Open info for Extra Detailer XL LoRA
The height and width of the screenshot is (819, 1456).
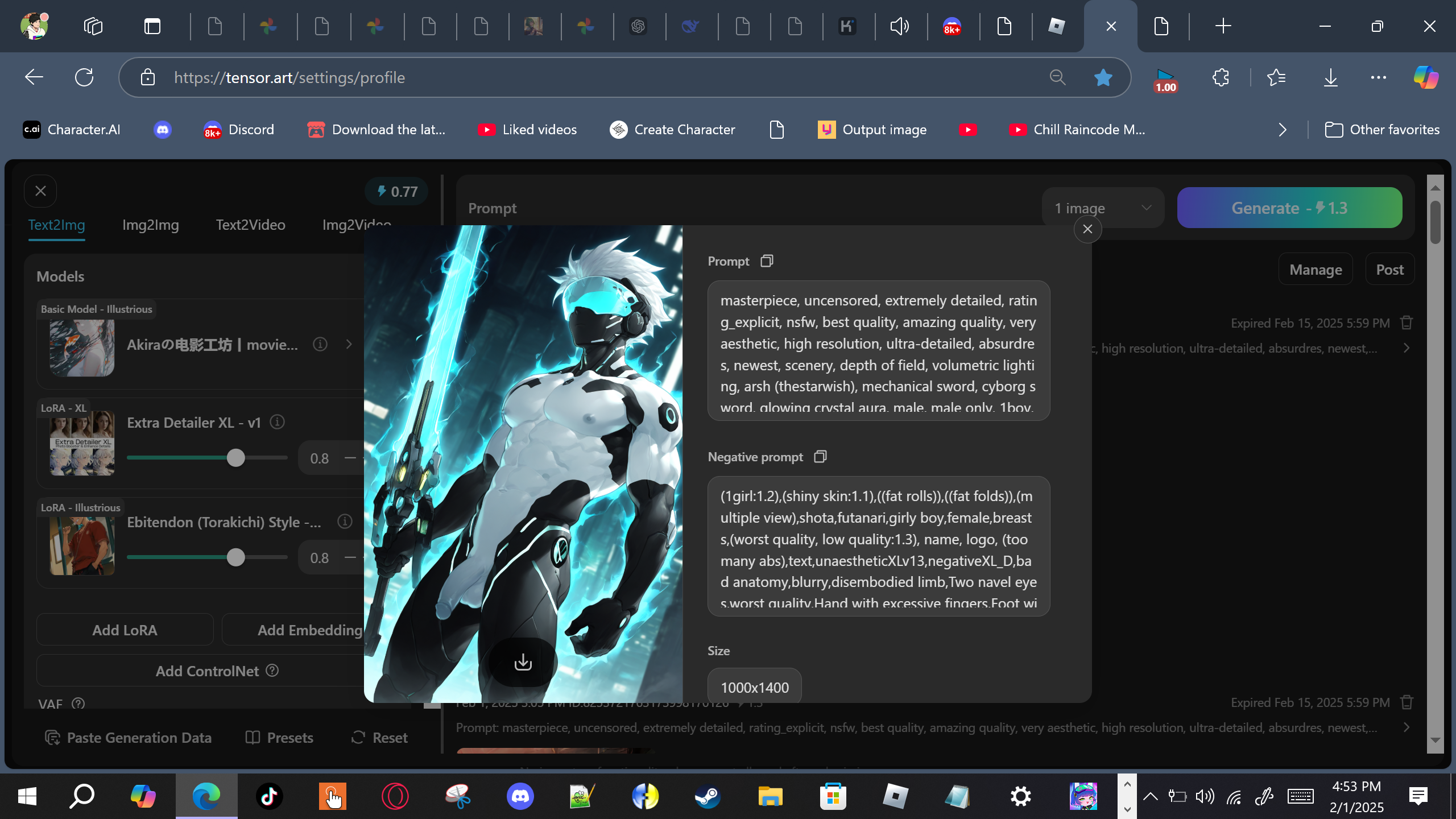[277, 422]
